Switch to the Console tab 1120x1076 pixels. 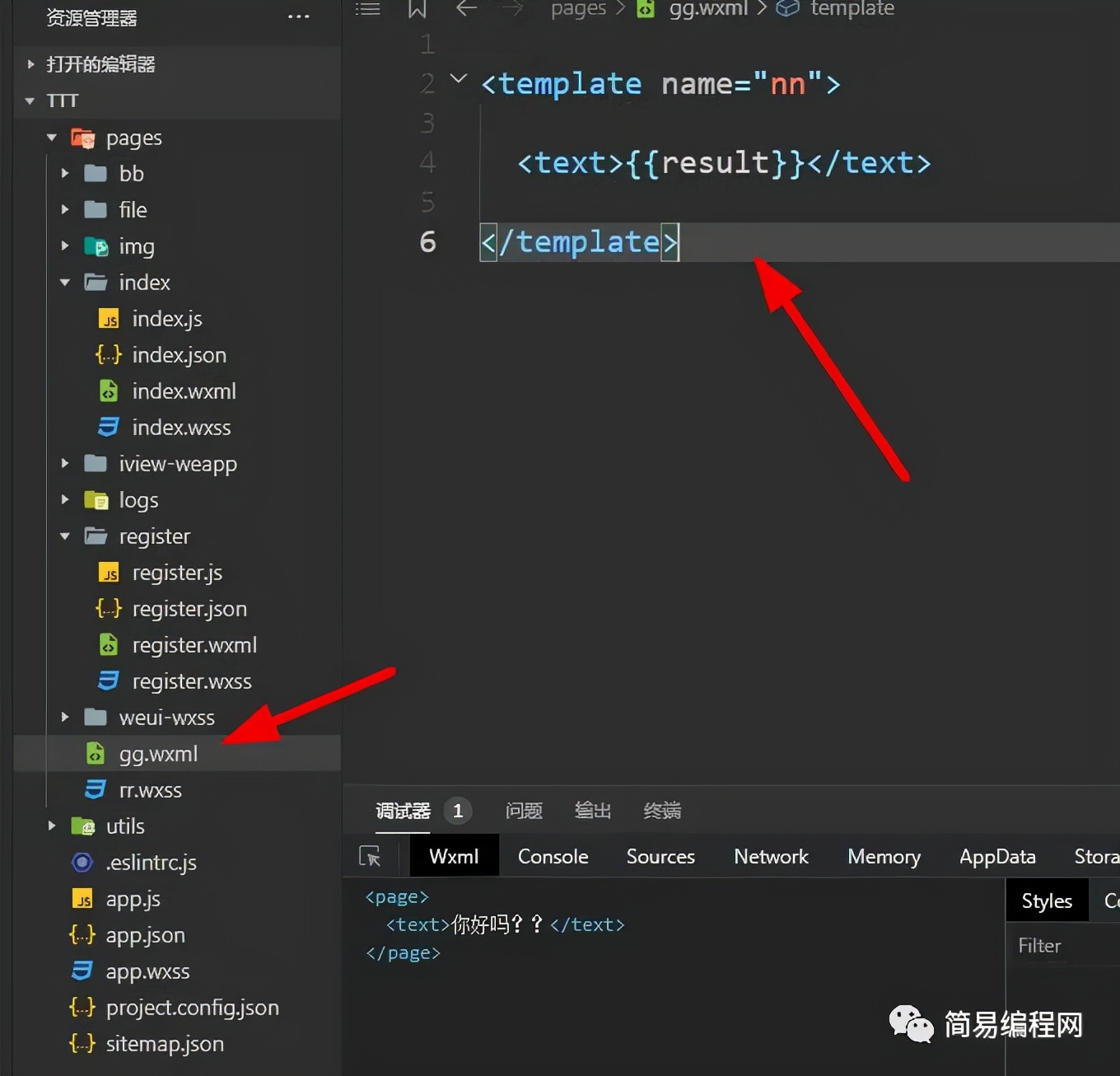553,857
